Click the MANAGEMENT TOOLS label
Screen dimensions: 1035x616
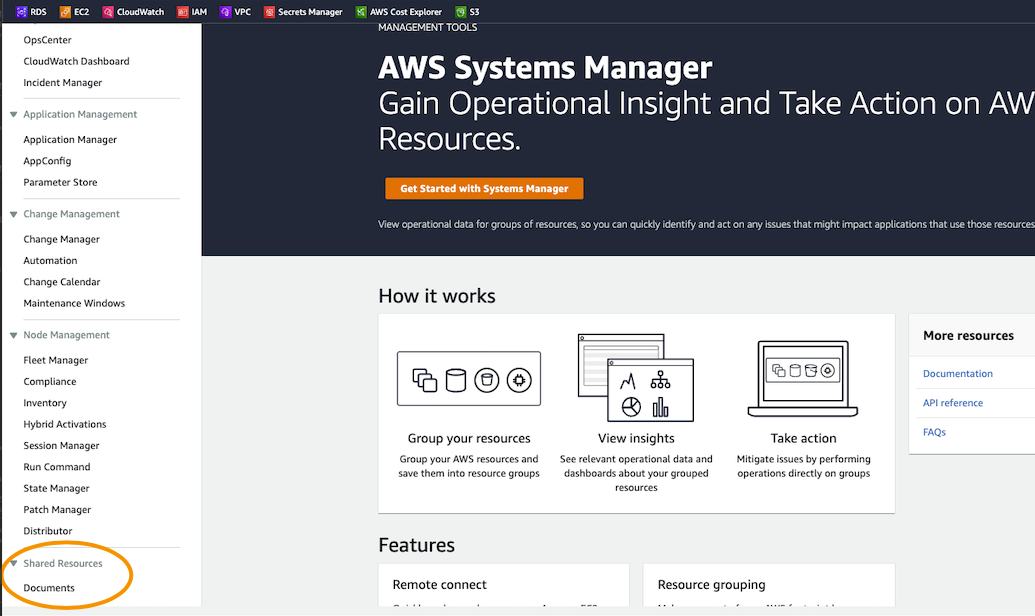tap(428, 28)
